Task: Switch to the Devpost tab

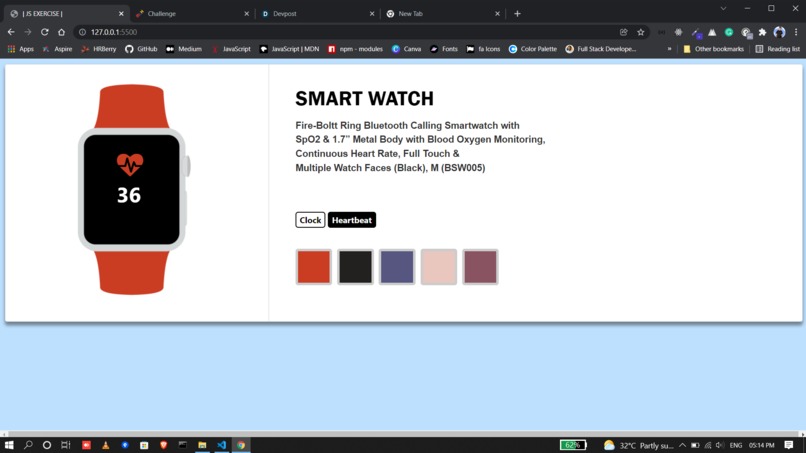Action: point(317,14)
